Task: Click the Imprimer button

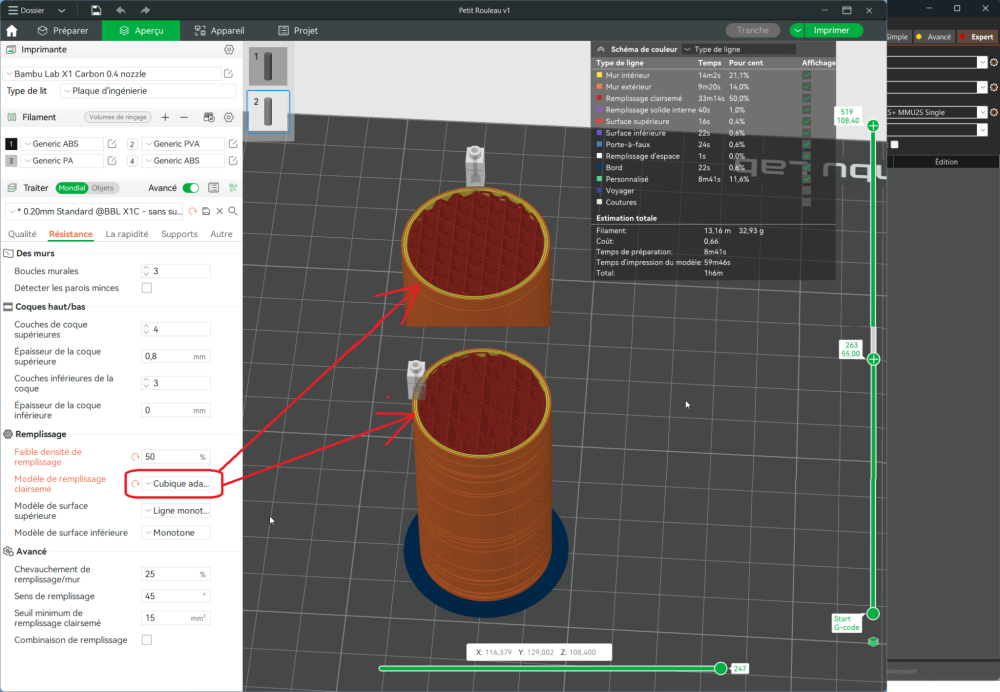Action: 832,30
